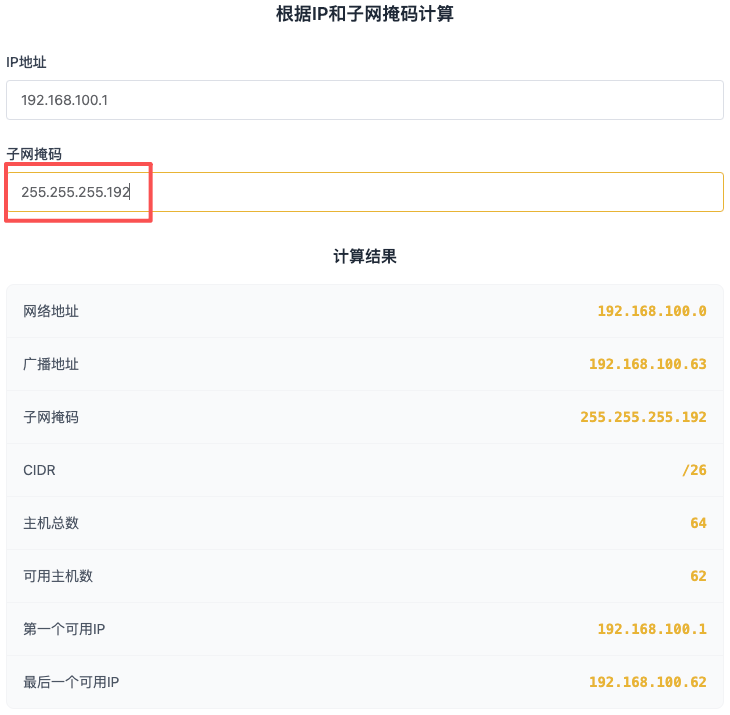Click the CIDR value /26

[694, 470]
